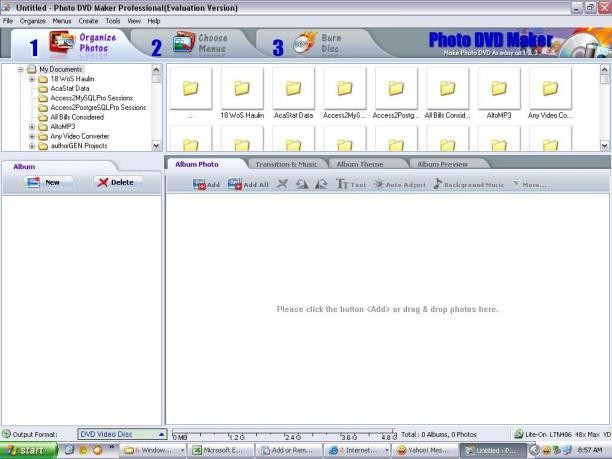
Task: Switch to the Album Photo tab
Action: pos(197,164)
